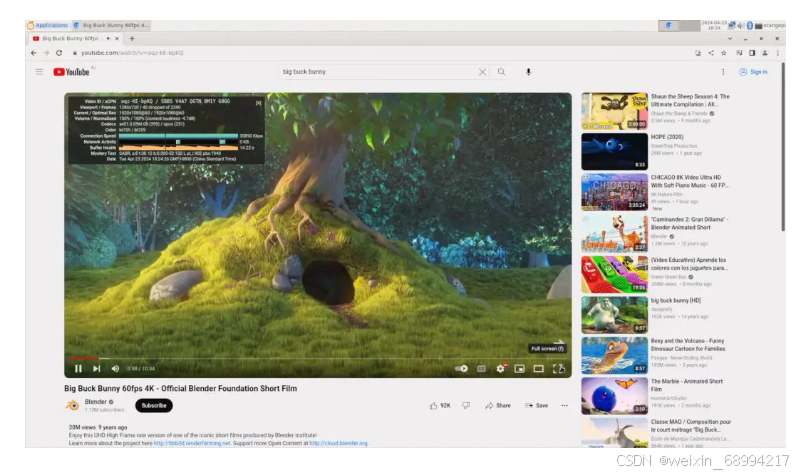The width and height of the screenshot is (812, 476).
Task: Go to YouTube home via logo
Action: point(71,72)
